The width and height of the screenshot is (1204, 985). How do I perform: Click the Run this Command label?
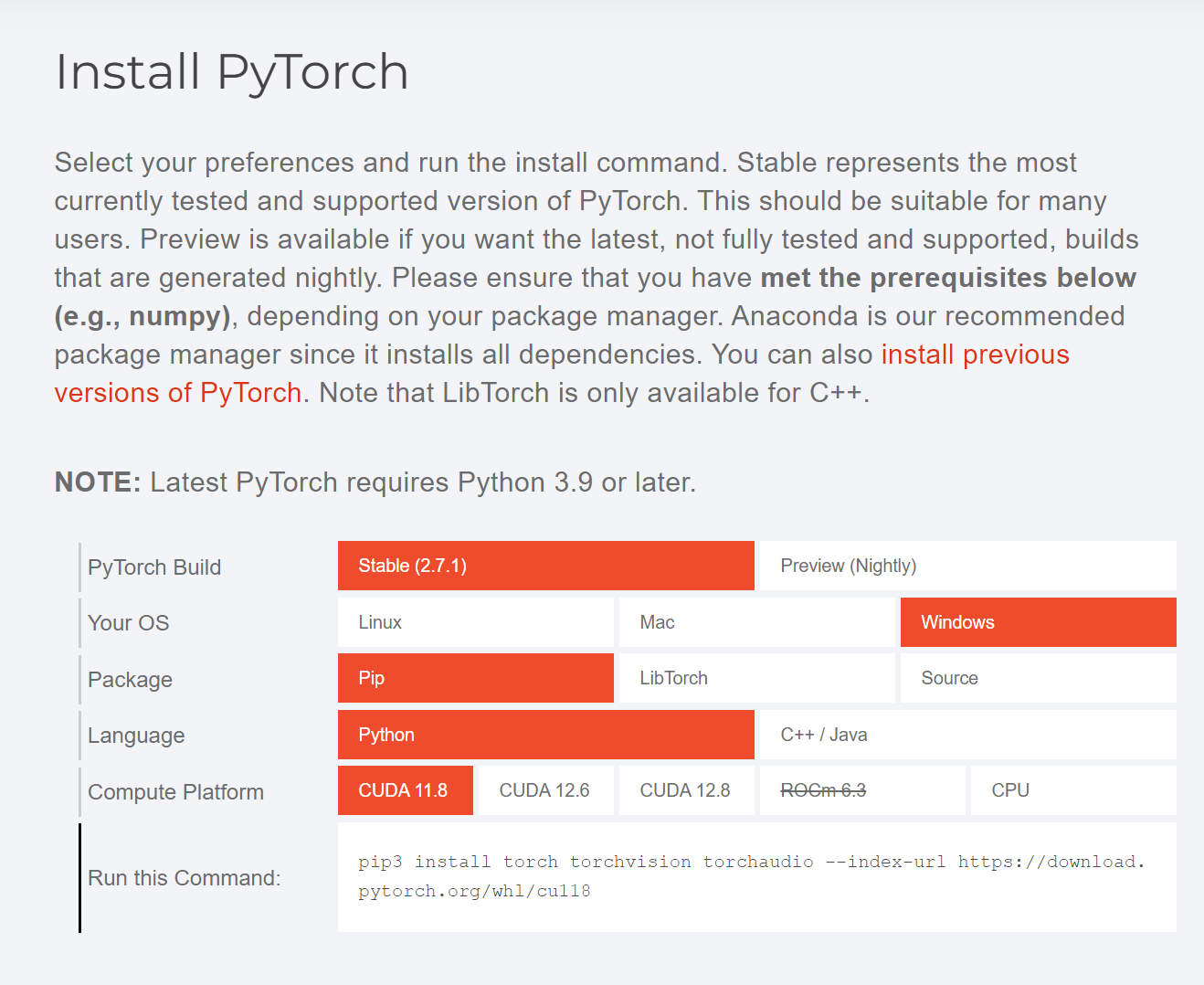point(185,878)
